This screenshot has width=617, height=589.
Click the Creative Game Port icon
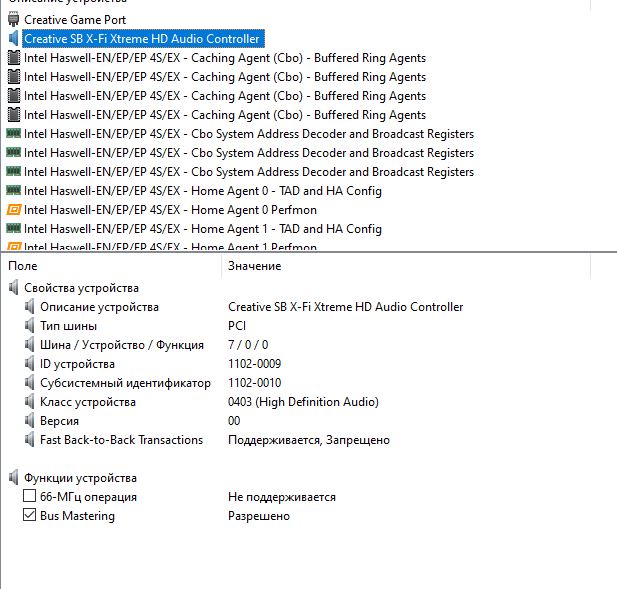point(13,19)
